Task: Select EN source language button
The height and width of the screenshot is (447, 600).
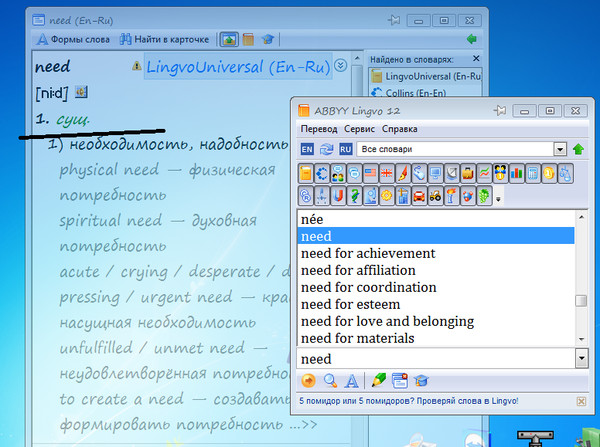Action: pos(307,149)
